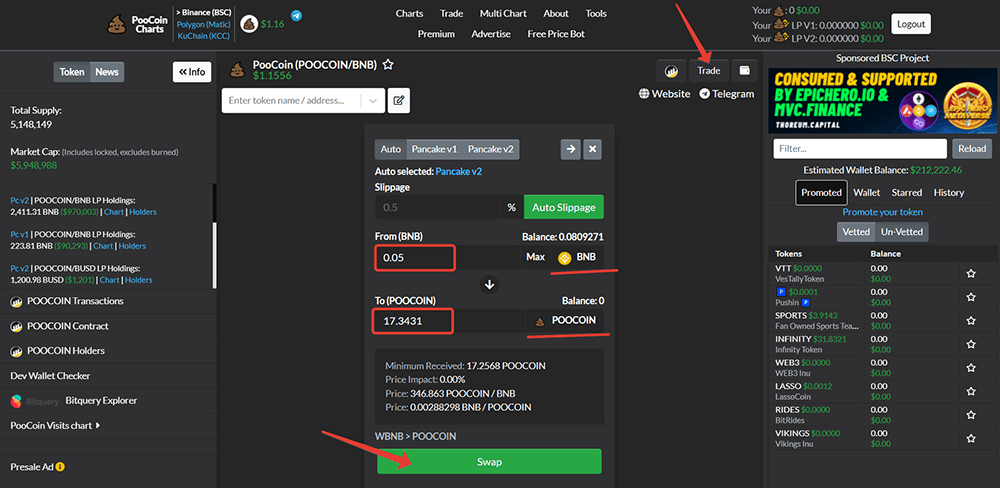Show Vetted promoted tokens
This screenshot has width=1000, height=488.
click(x=856, y=232)
